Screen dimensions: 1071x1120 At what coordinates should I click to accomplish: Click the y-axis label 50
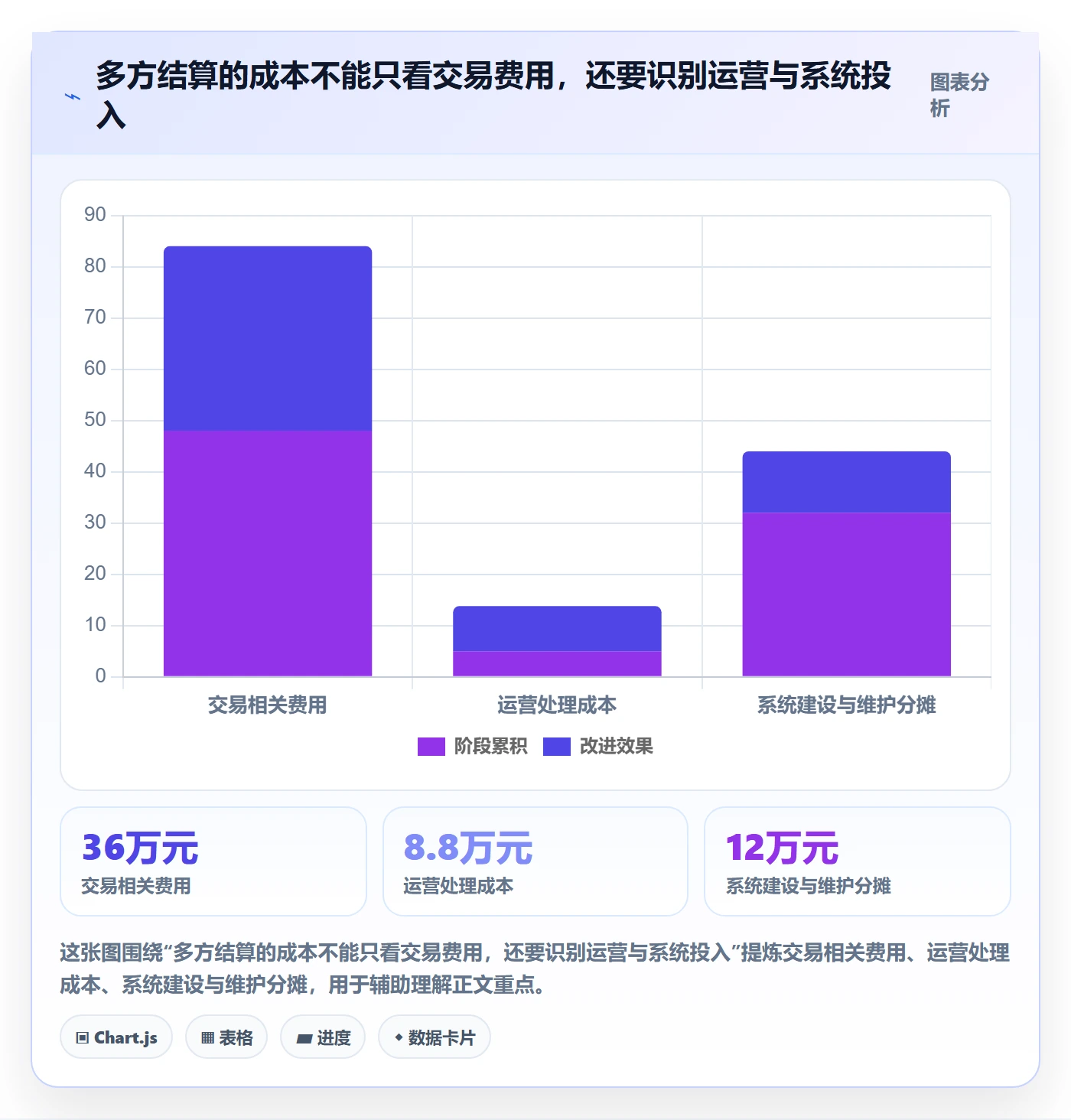pos(95,420)
